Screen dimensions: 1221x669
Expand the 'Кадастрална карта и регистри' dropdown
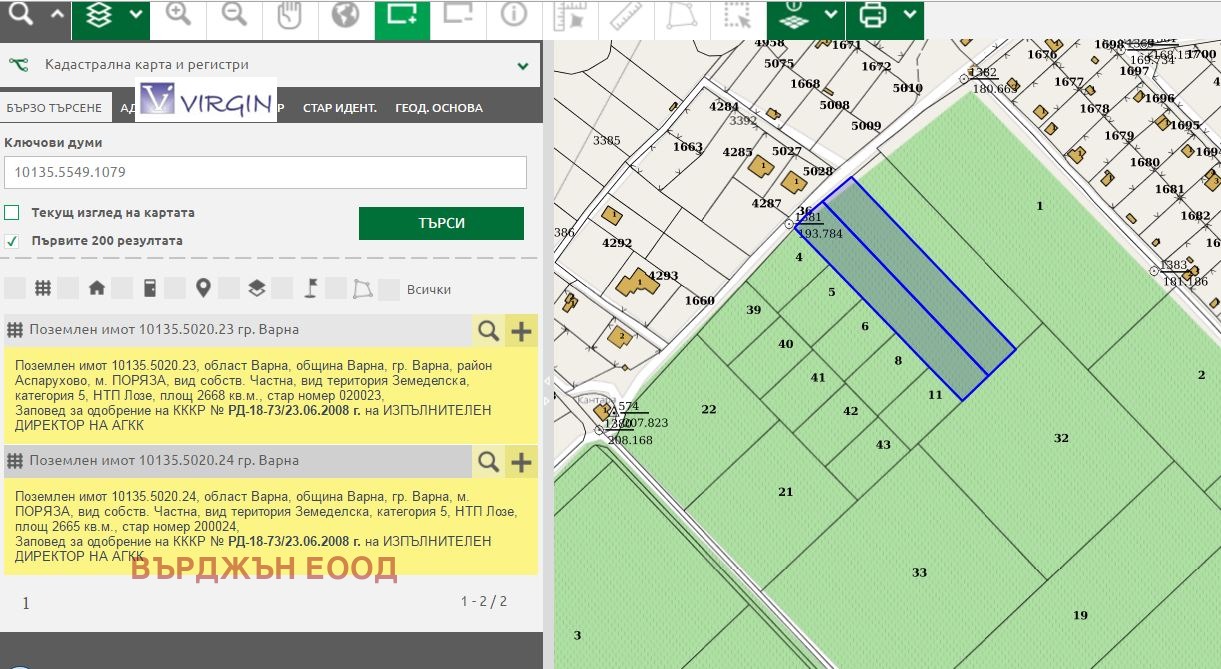click(522, 66)
